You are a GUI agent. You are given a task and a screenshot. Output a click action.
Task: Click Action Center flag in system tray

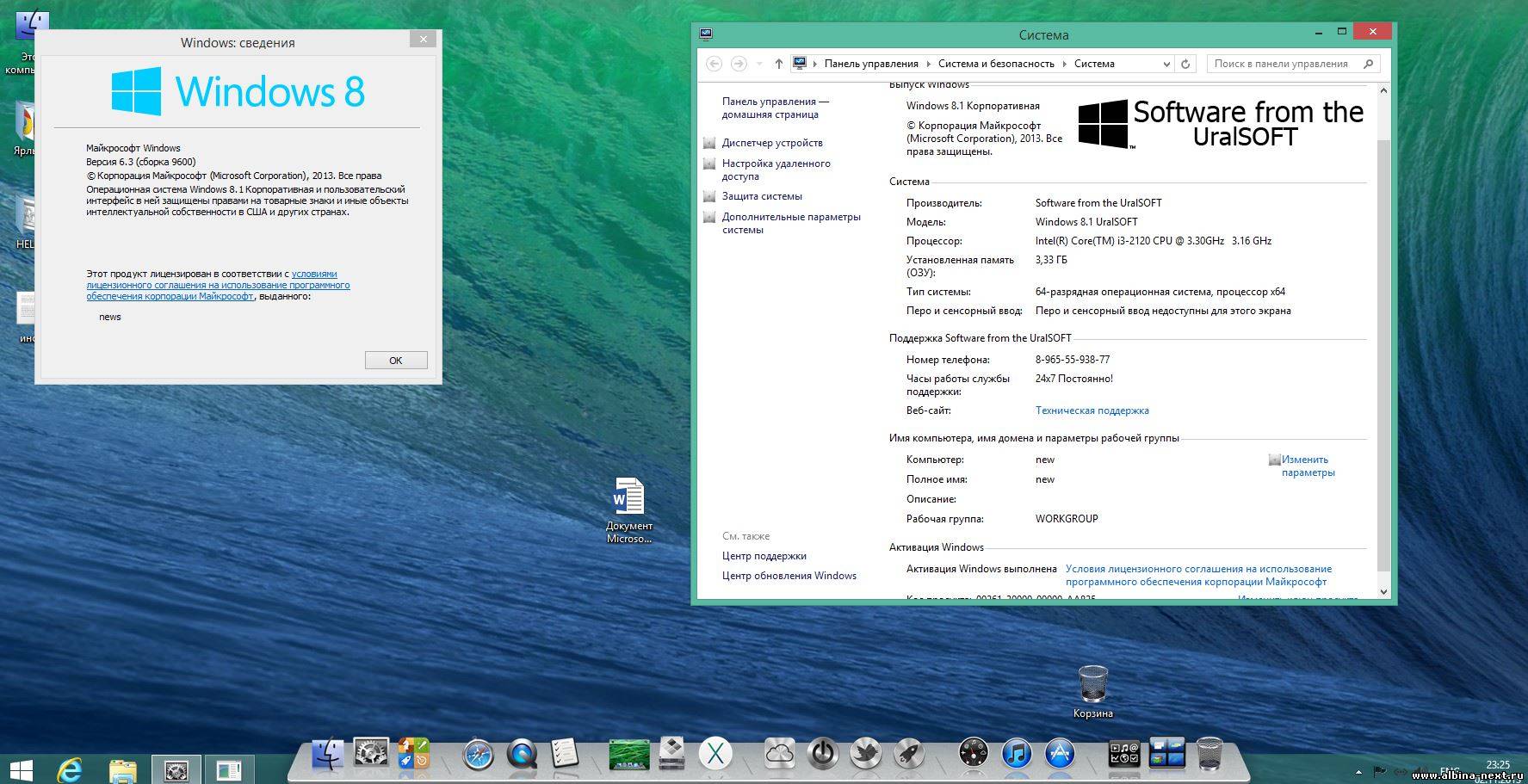tap(1380, 772)
